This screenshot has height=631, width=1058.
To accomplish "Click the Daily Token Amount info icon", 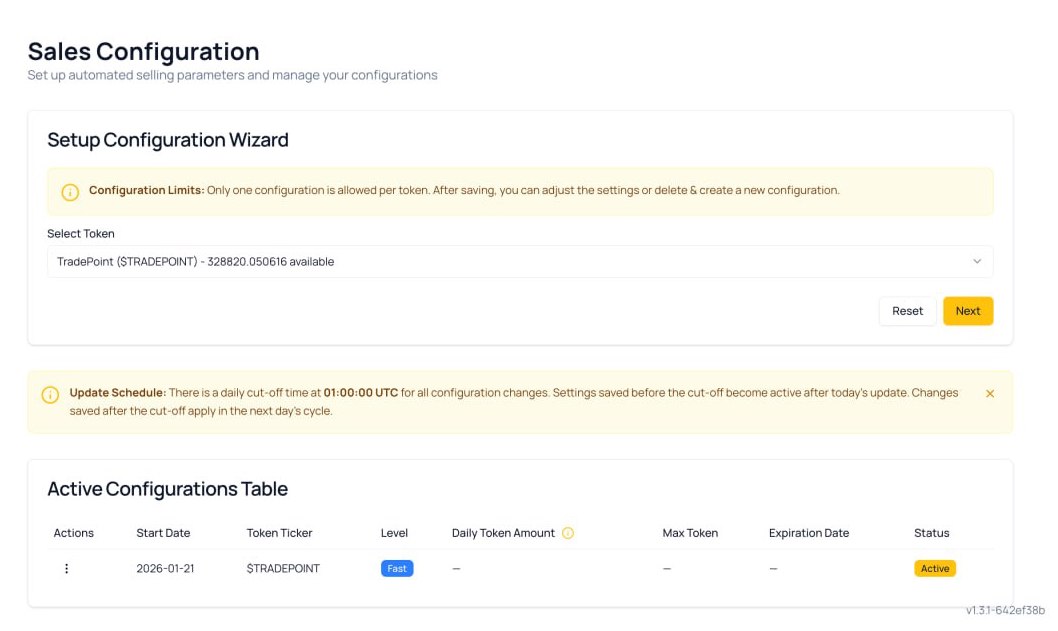I will 568,533.
